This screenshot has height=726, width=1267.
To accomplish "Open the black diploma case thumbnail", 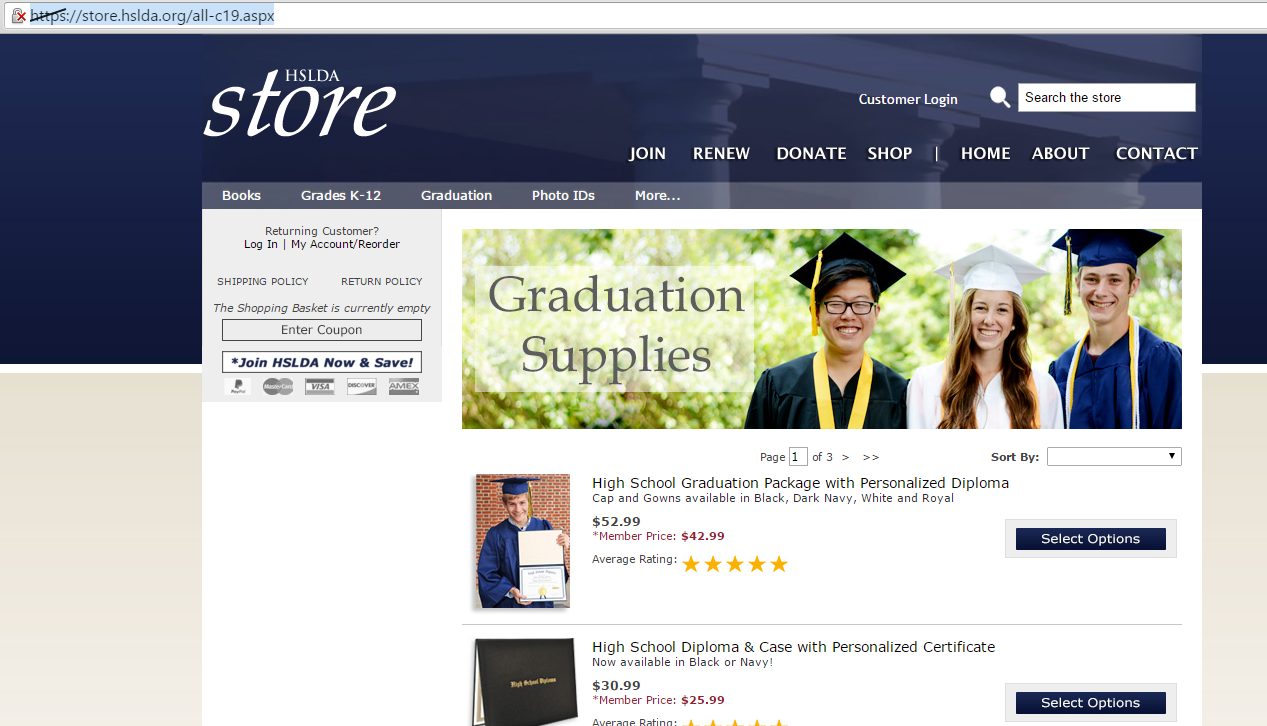I will [525, 682].
